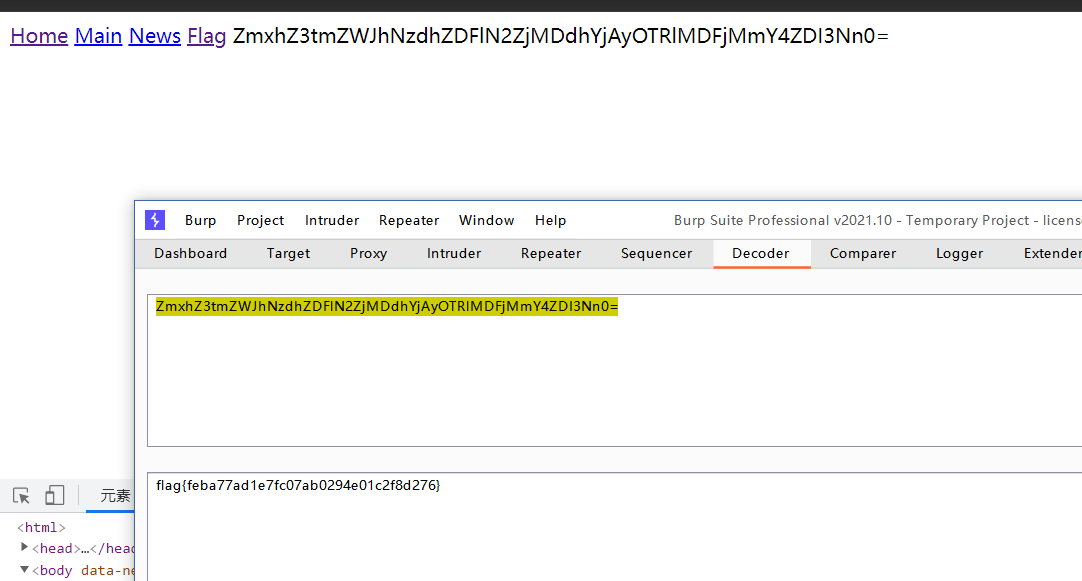Click the base64 string on the webpage
Screen dimensions: 1082x581
pyautogui.click(x=560, y=36)
